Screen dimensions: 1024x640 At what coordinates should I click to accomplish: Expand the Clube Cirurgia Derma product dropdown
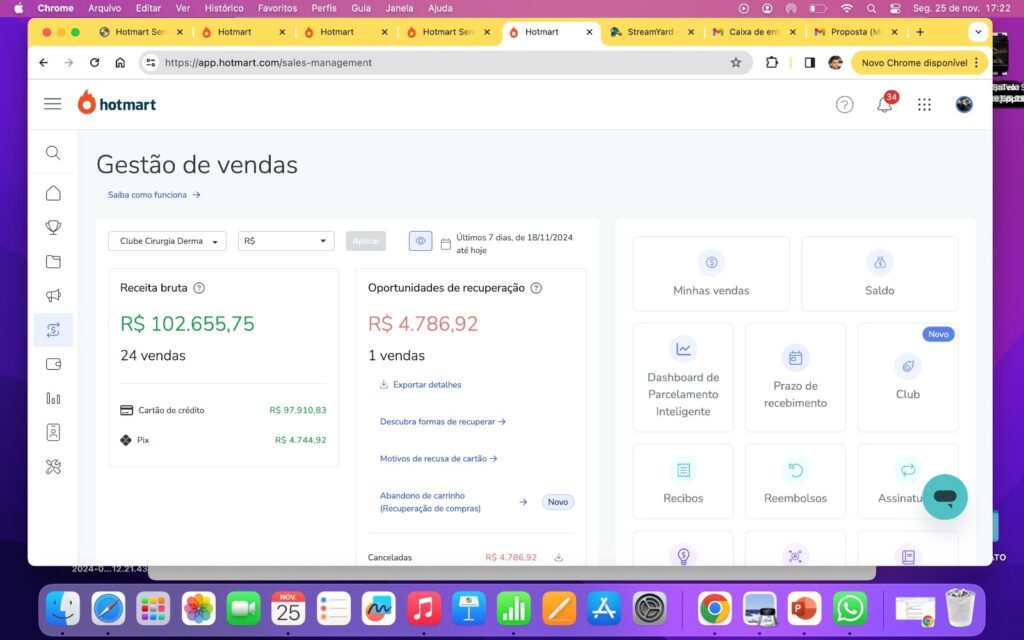click(x=167, y=241)
